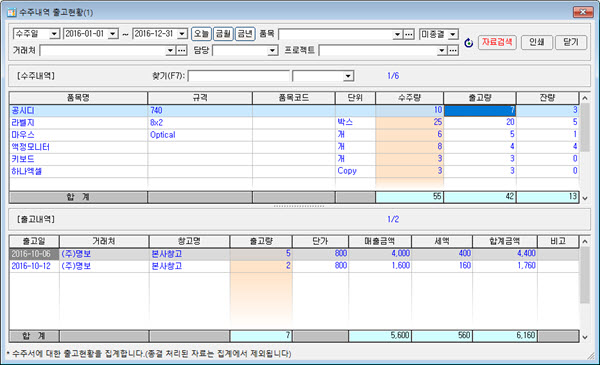600x365 pixels.
Task: Open the 담당 dropdown
Action: (272, 51)
